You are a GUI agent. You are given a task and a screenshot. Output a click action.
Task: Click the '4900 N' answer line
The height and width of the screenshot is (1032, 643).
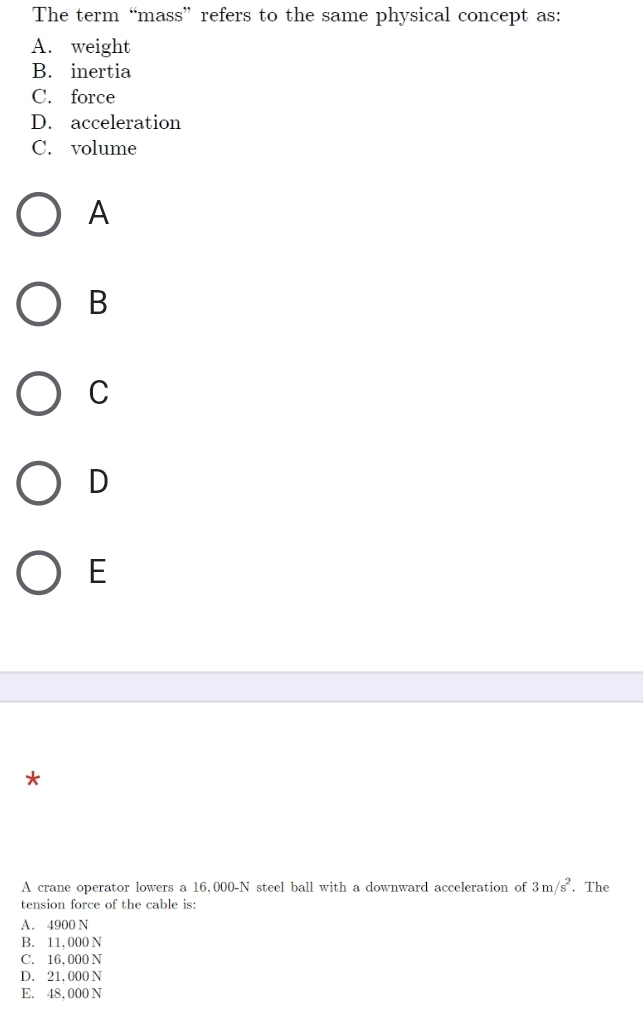(55, 925)
